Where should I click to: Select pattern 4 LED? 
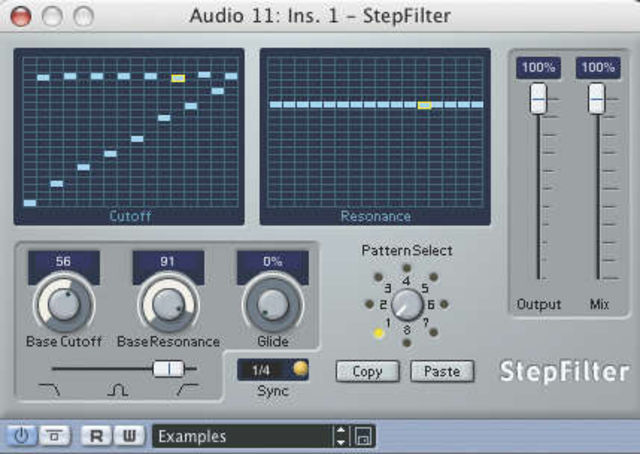tap(407, 268)
